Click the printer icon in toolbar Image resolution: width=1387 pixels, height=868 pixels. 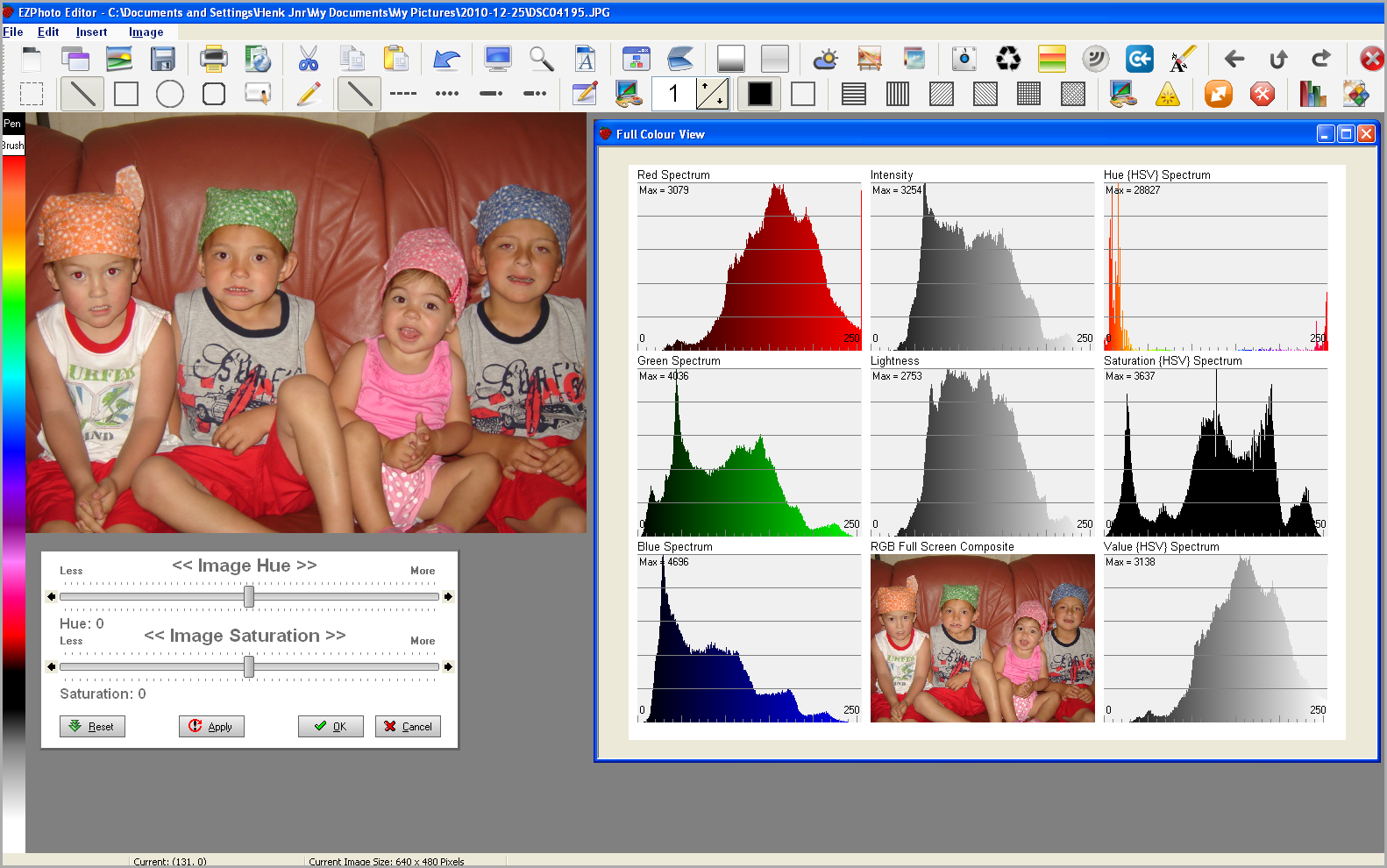pyautogui.click(x=213, y=60)
